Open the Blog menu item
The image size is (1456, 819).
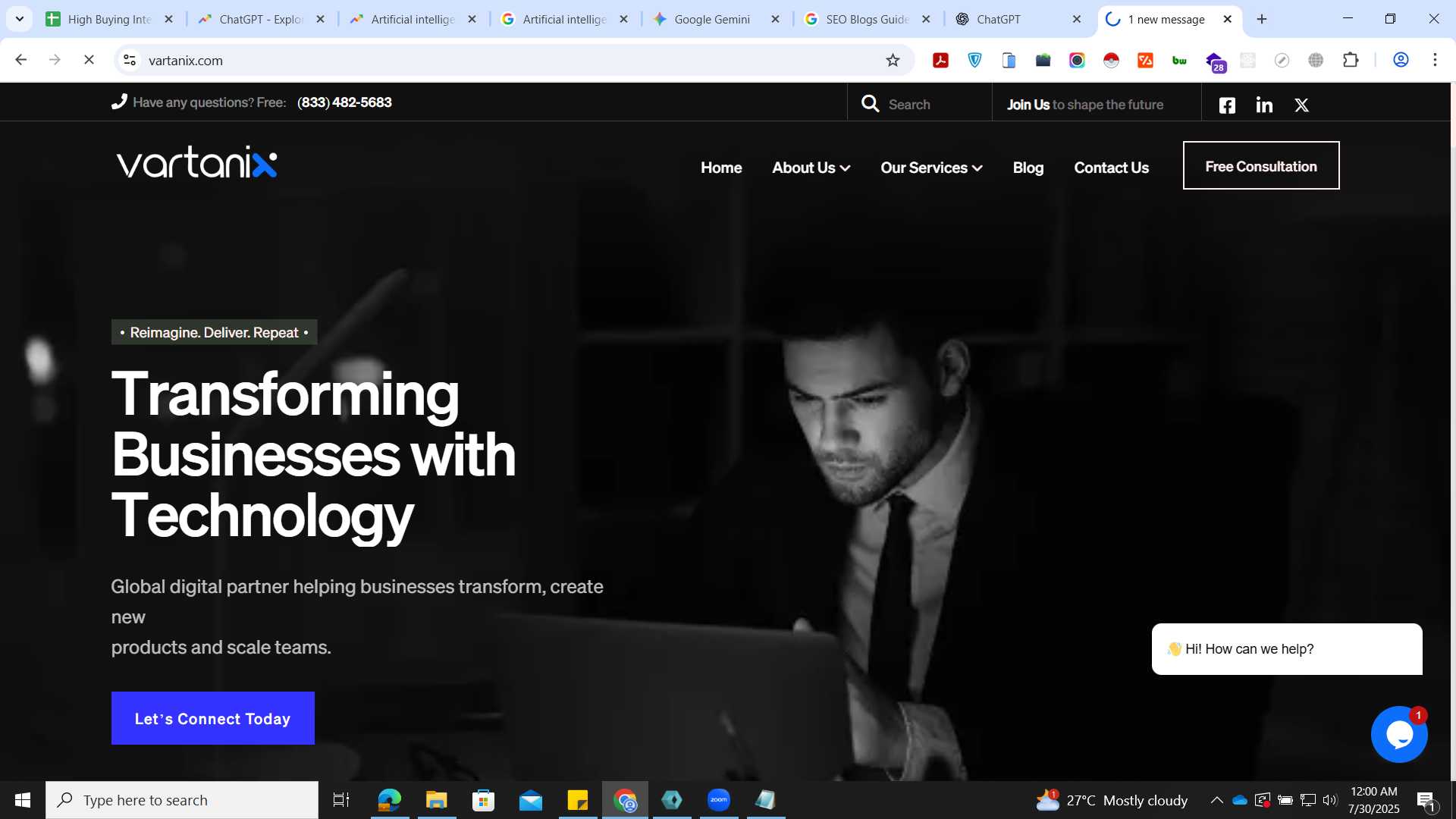1028,168
